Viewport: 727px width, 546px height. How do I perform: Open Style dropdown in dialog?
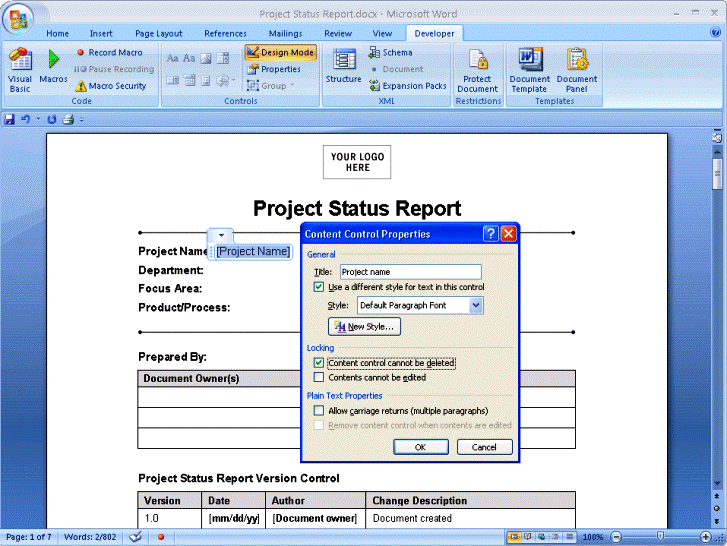point(476,305)
